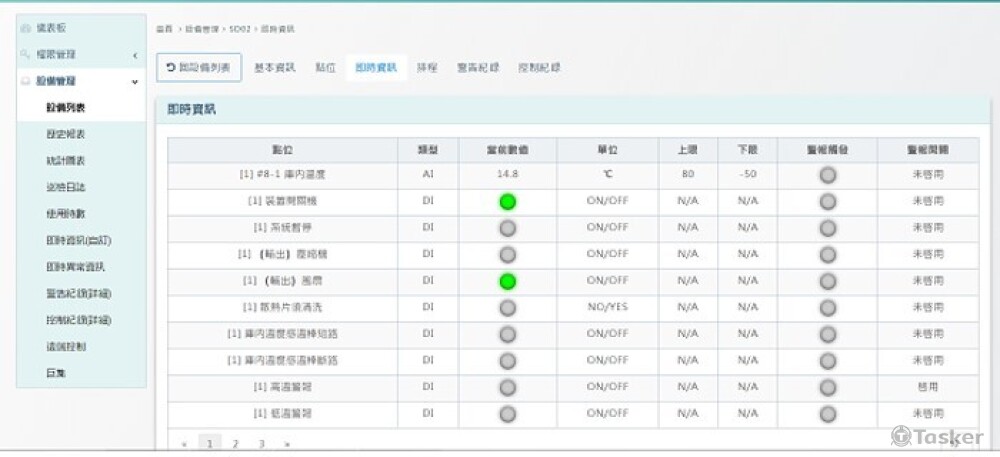Open 巨集 in the sidebar
Screen dimensions: 1000x457
[55, 374]
